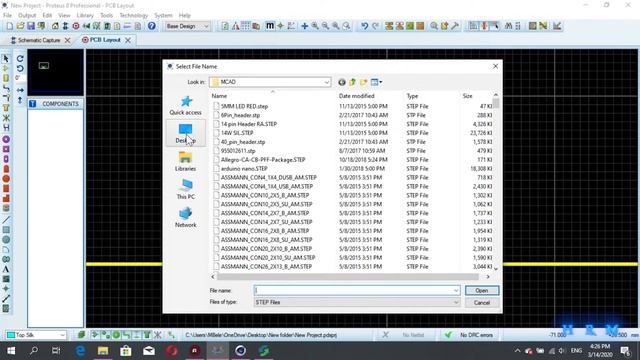The height and width of the screenshot is (360, 640).
Task: Open the Output menu
Action: click(x=27, y=15)
